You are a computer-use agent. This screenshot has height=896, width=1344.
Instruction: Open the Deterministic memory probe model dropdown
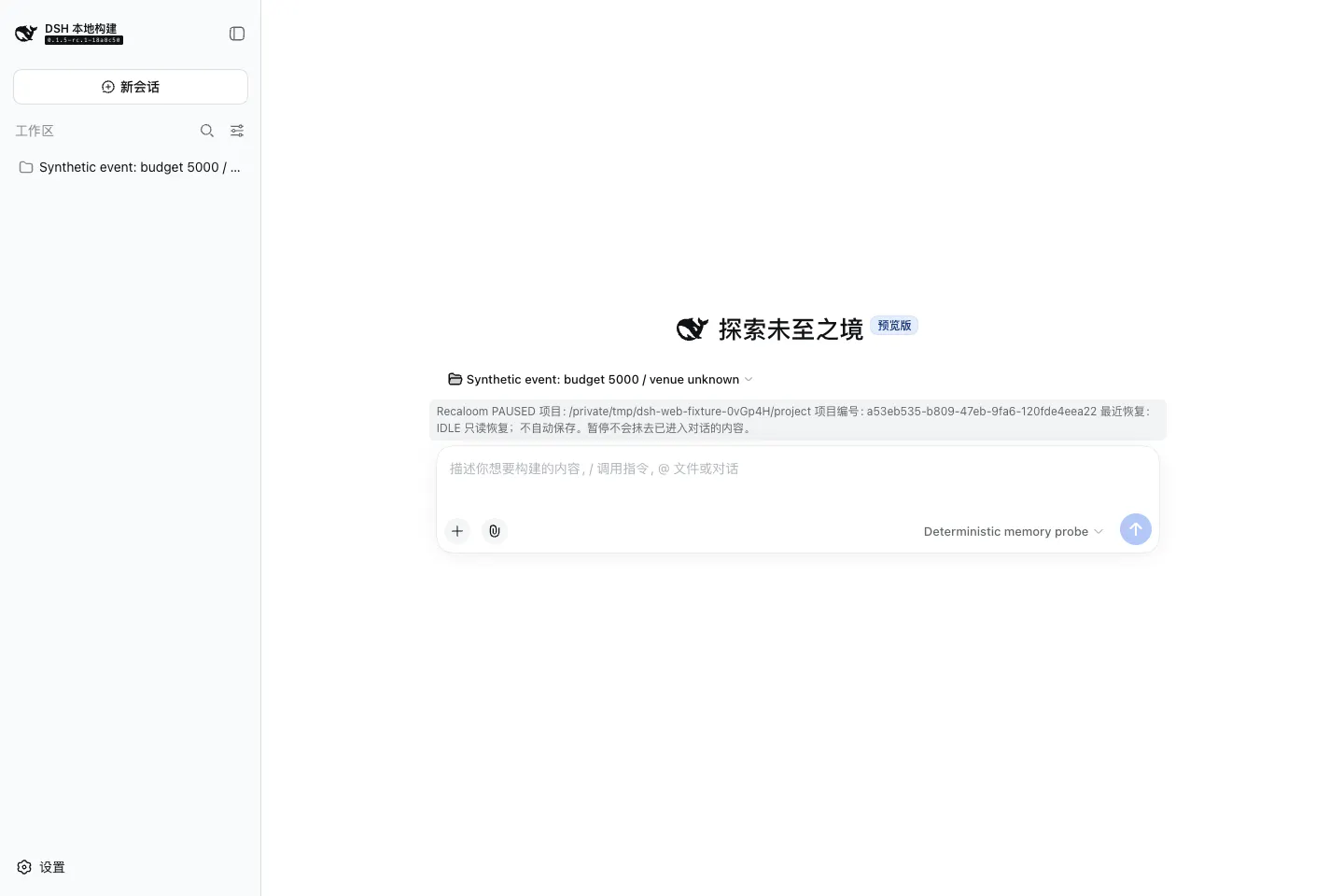pos(1014,531)
